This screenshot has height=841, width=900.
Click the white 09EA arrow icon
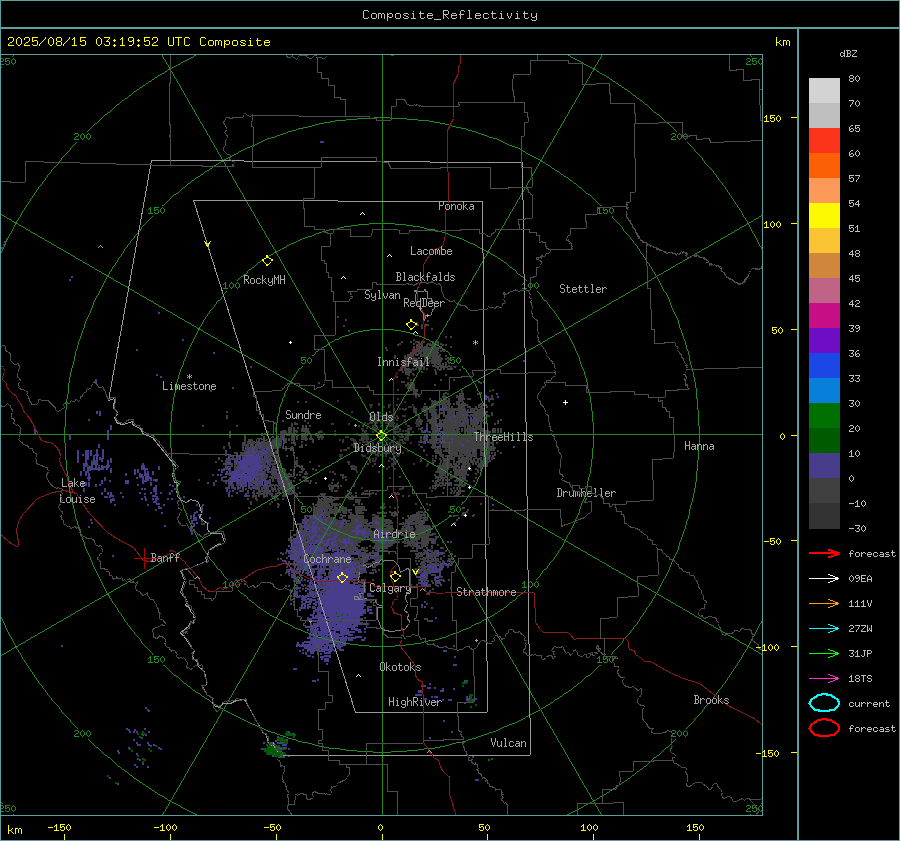(824, 579)
